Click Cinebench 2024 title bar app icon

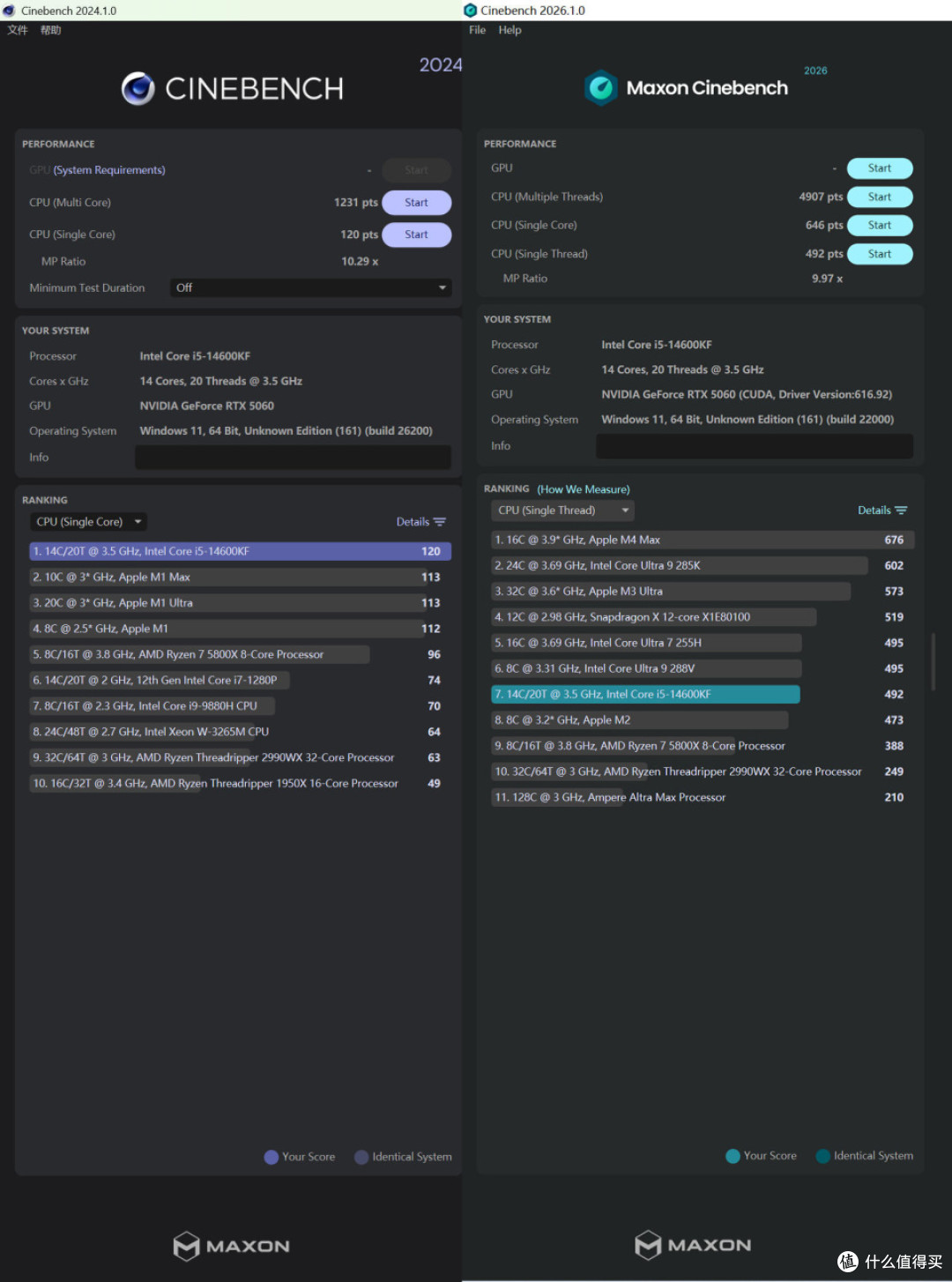tap(9, 11)
